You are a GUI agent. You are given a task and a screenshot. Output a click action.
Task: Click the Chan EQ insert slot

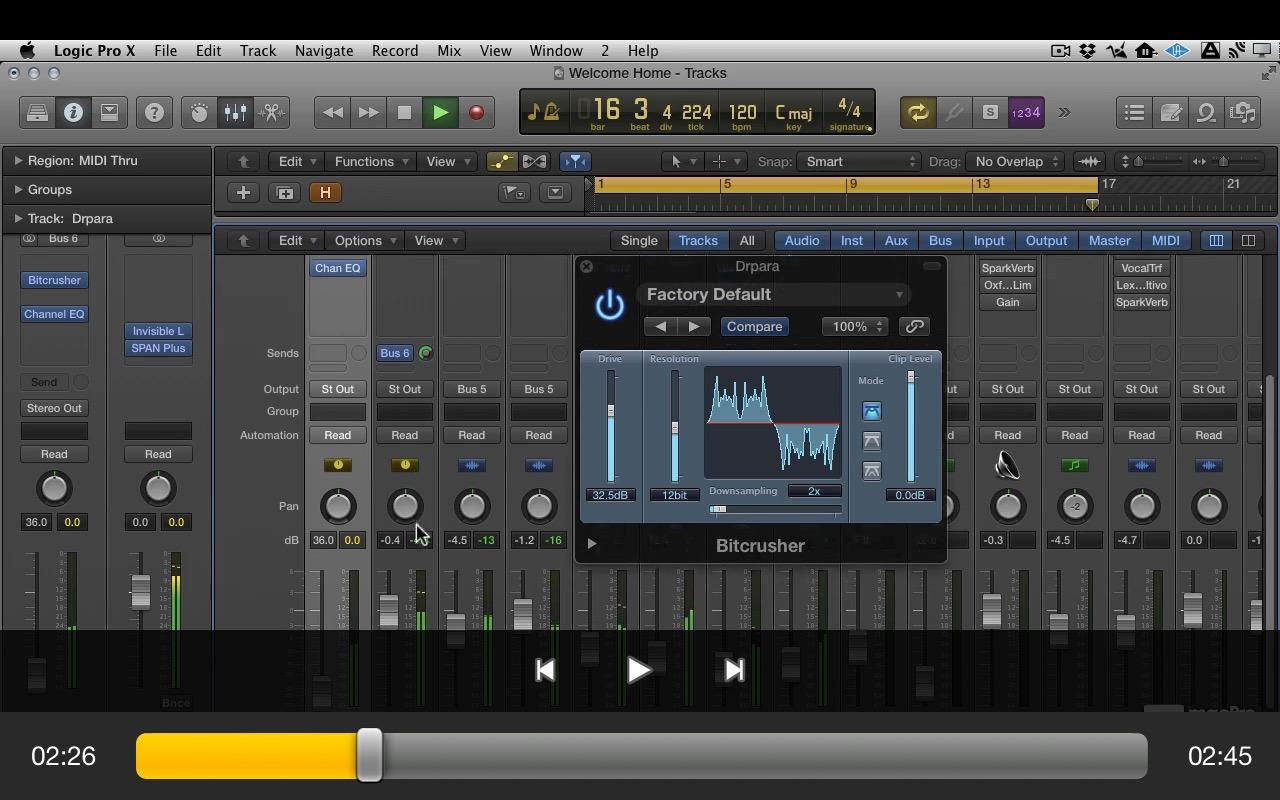[x=338, y=268]
